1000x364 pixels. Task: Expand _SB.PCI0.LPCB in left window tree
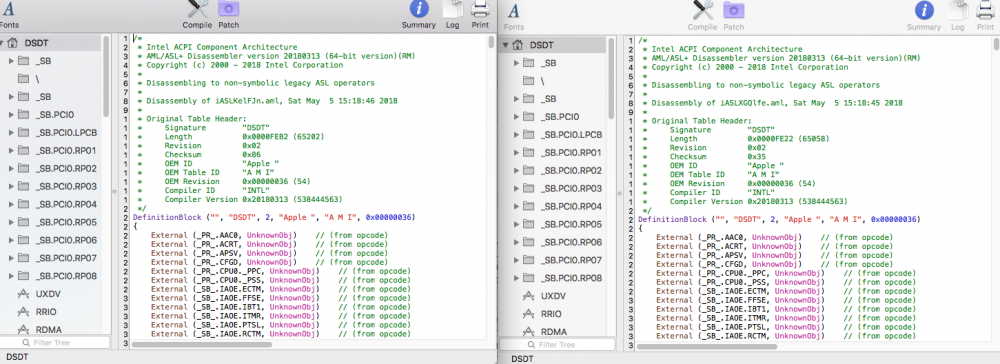tap(11, 133)
